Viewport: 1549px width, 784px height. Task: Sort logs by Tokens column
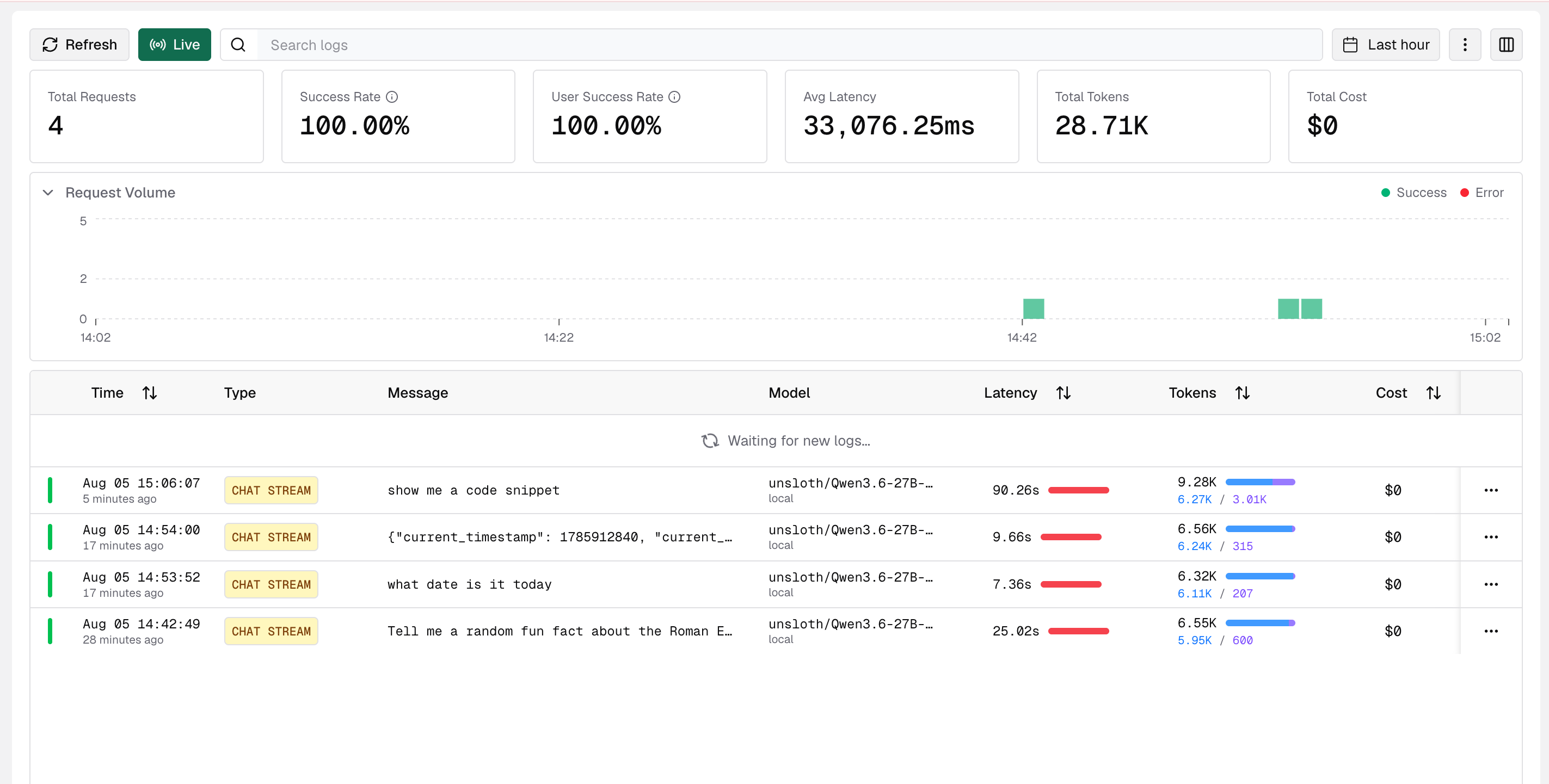[x=1243, y=393]
